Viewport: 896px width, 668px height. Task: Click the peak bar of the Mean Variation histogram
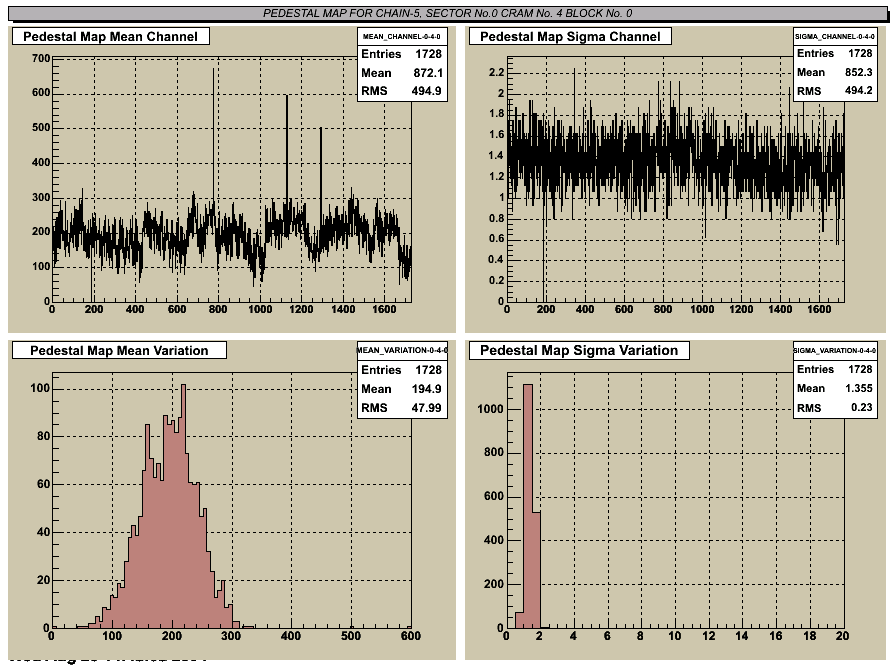(183, 506)
